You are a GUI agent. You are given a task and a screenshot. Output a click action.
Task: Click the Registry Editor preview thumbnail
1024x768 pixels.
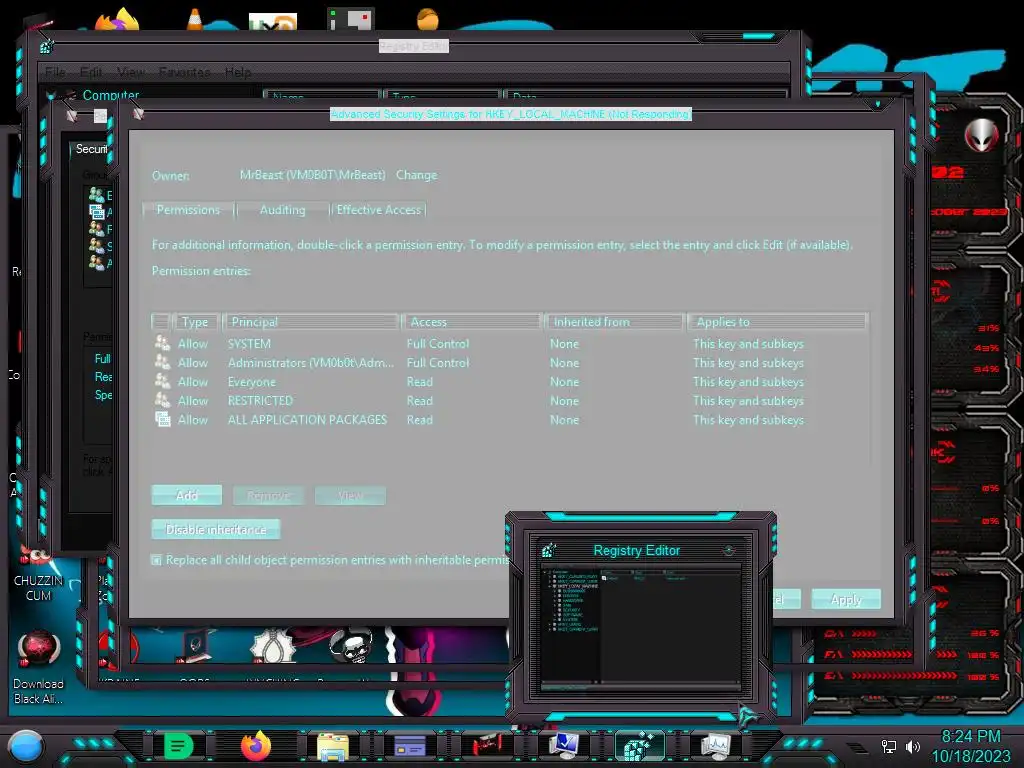coord(641,629)
